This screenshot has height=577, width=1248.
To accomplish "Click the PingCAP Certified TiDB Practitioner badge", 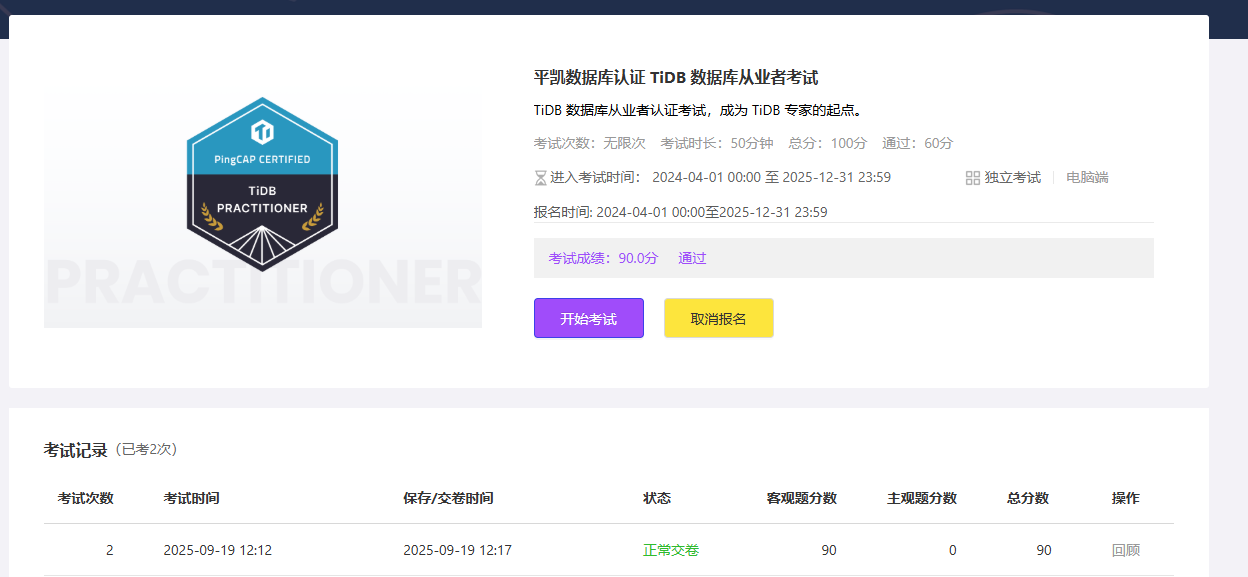I will click(x=263, y=184).
